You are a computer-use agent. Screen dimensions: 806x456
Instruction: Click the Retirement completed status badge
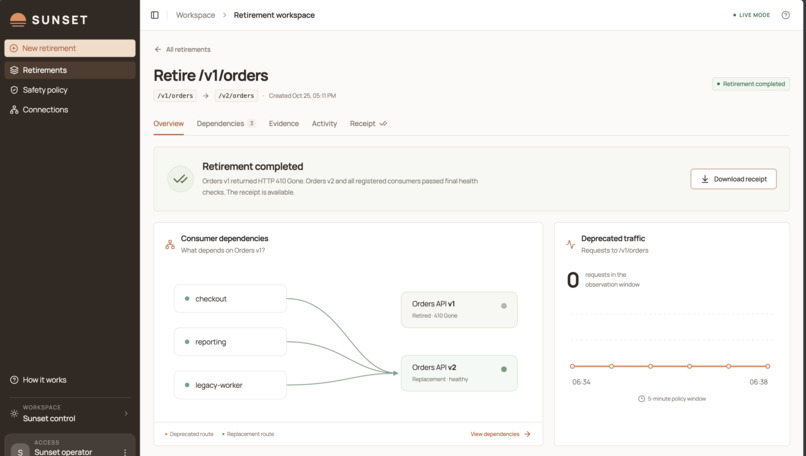[x=750, y=84]
